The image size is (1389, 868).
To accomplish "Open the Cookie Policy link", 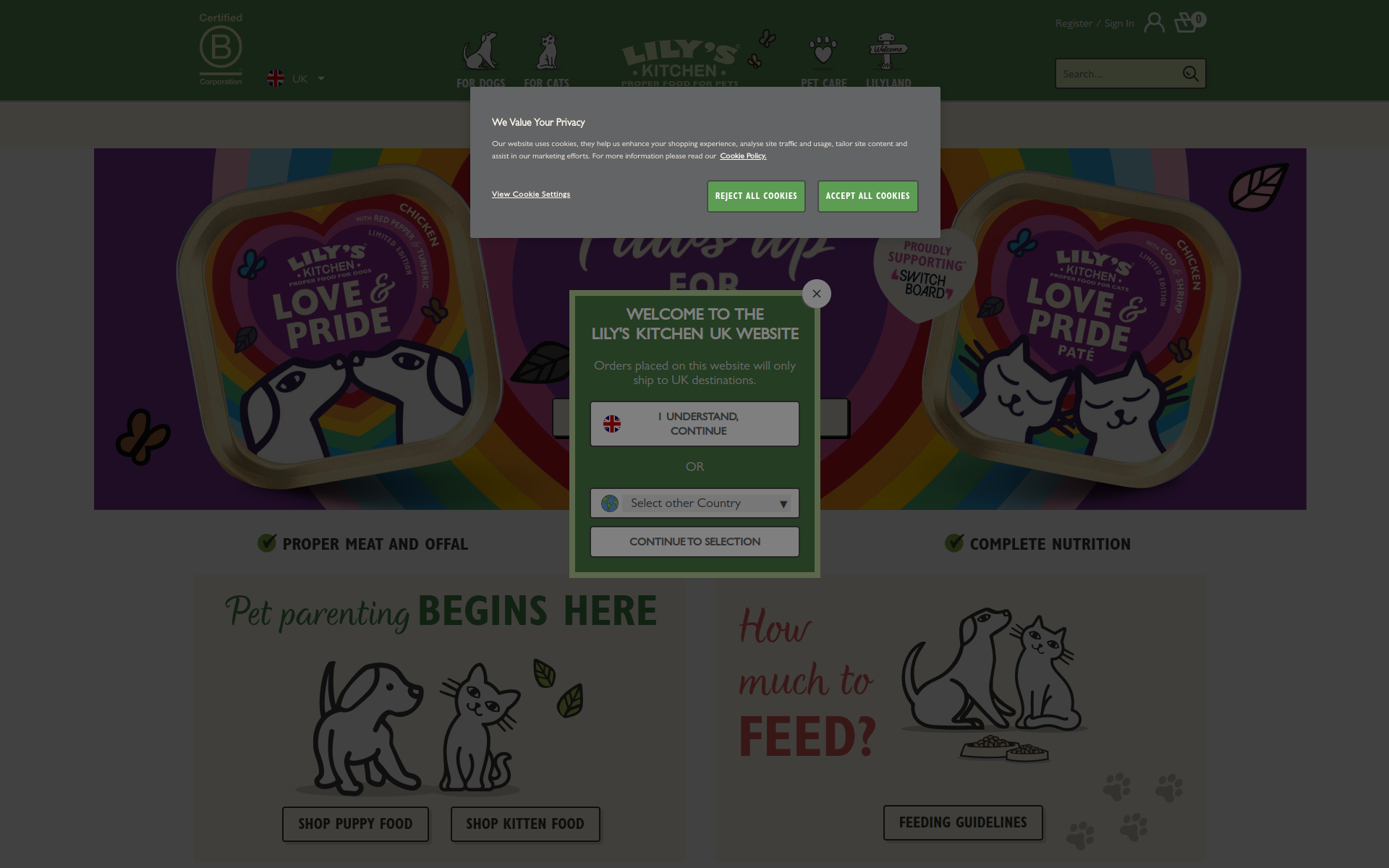I will (743, 156).
